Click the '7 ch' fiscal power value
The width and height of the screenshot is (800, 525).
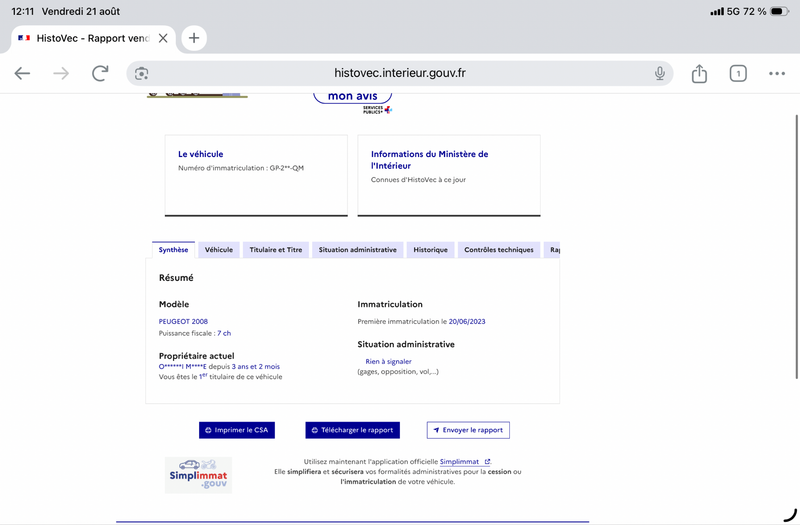pos(224,333)
